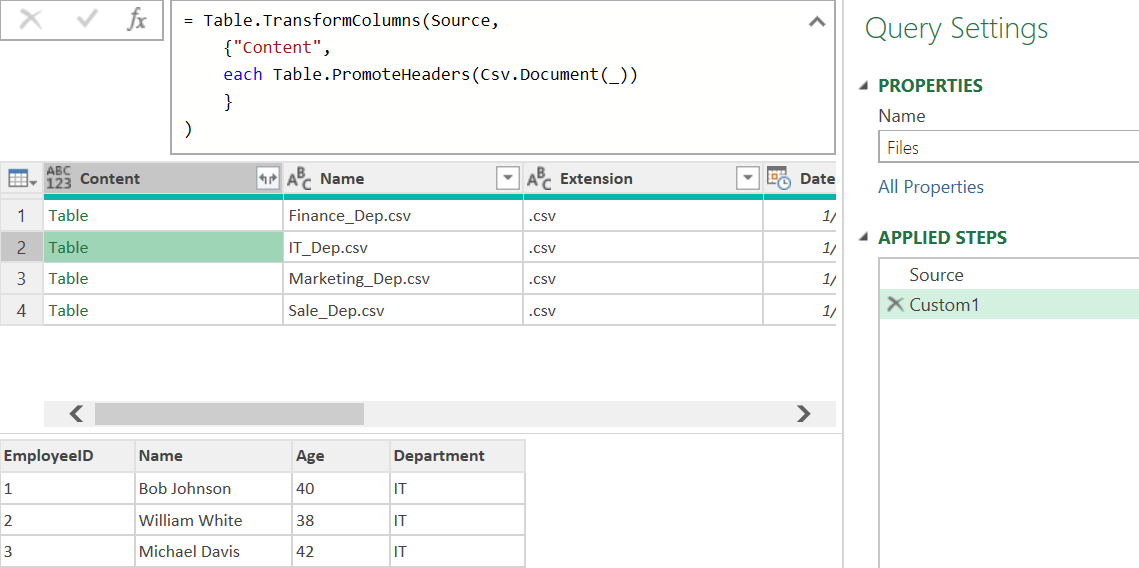Click IT department cell for Bob Johnson
This screenshot has width=1139, height=568.
[458, 488]
